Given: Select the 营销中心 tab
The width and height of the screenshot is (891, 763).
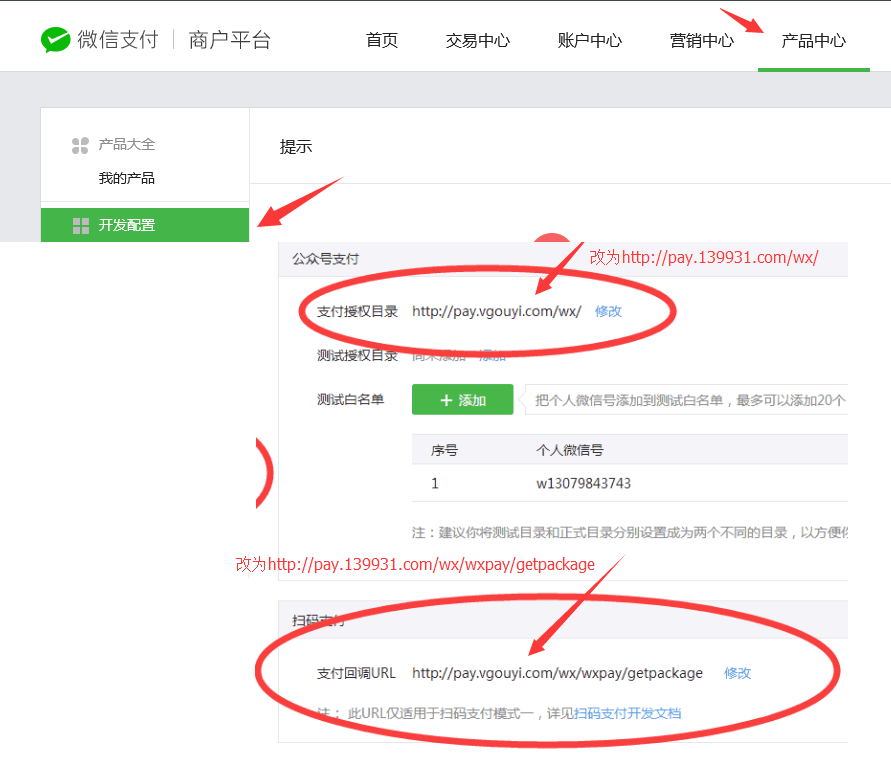Looking at the screenshot, I should tap(701, 41).
